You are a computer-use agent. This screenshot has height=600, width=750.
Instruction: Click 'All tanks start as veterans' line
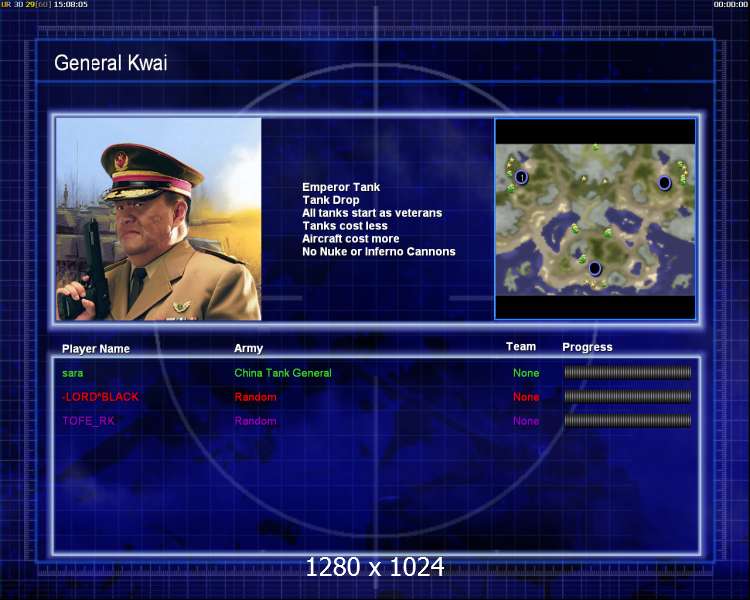pos(372,213)
